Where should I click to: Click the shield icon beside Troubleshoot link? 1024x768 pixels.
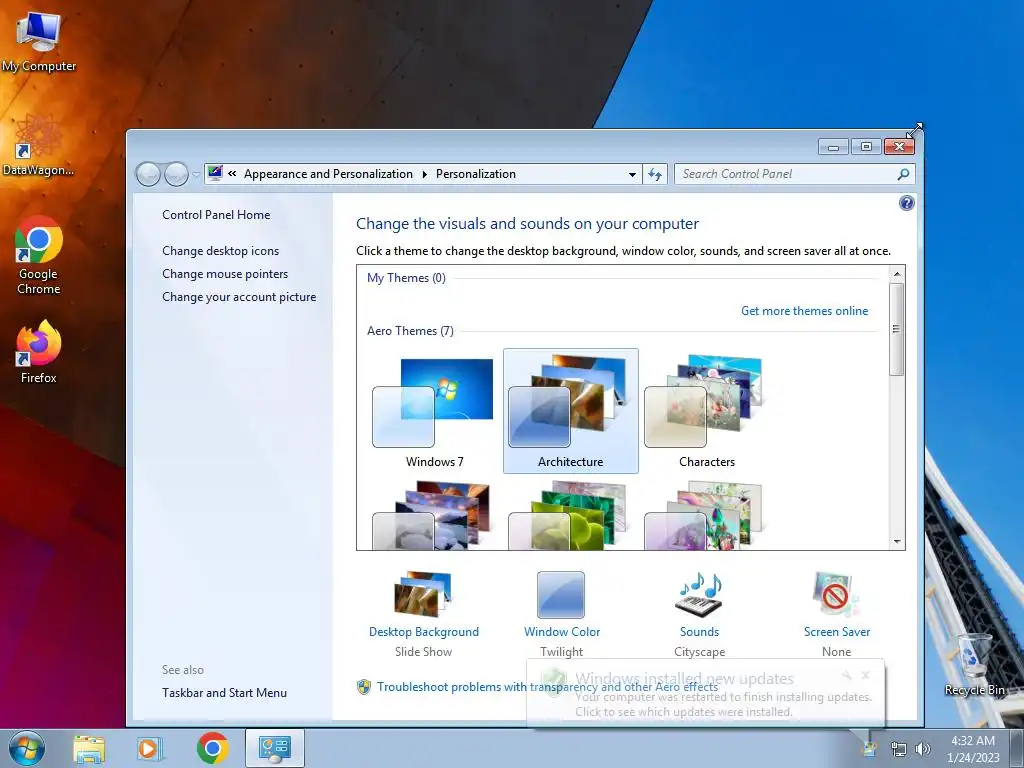(x=364, y=687)
